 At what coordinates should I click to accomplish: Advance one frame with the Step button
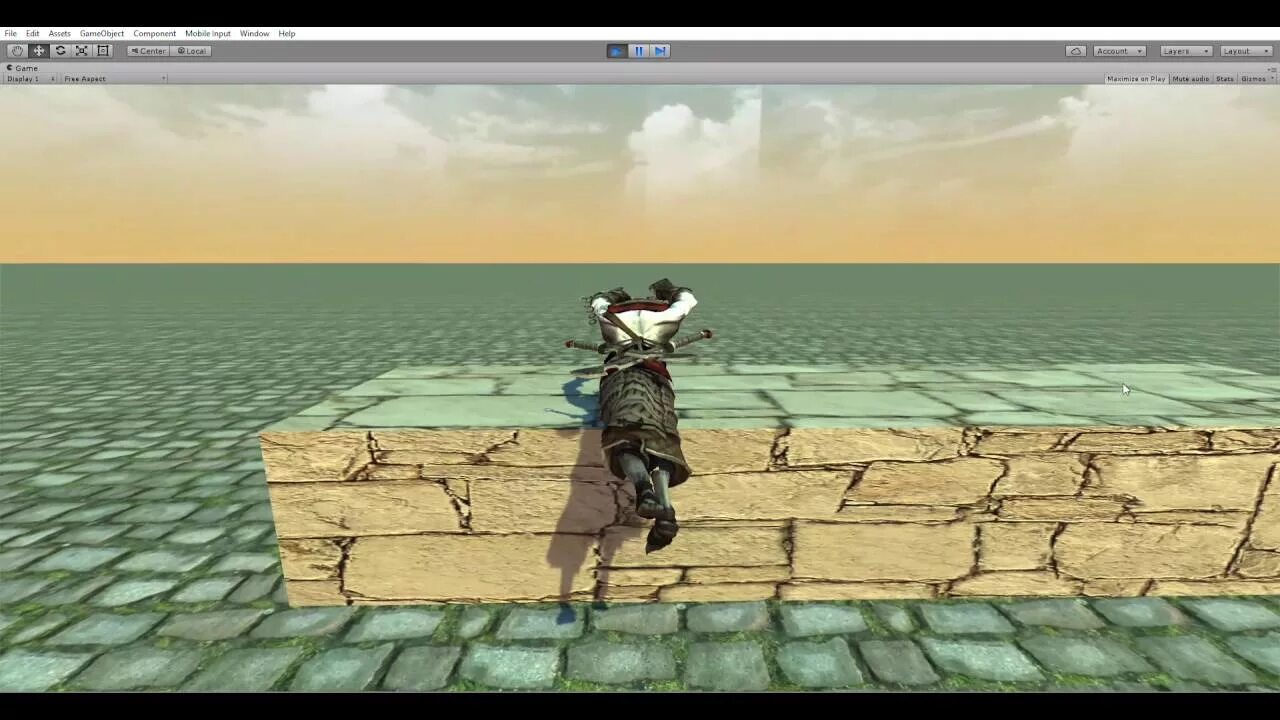tap(660, 51)
